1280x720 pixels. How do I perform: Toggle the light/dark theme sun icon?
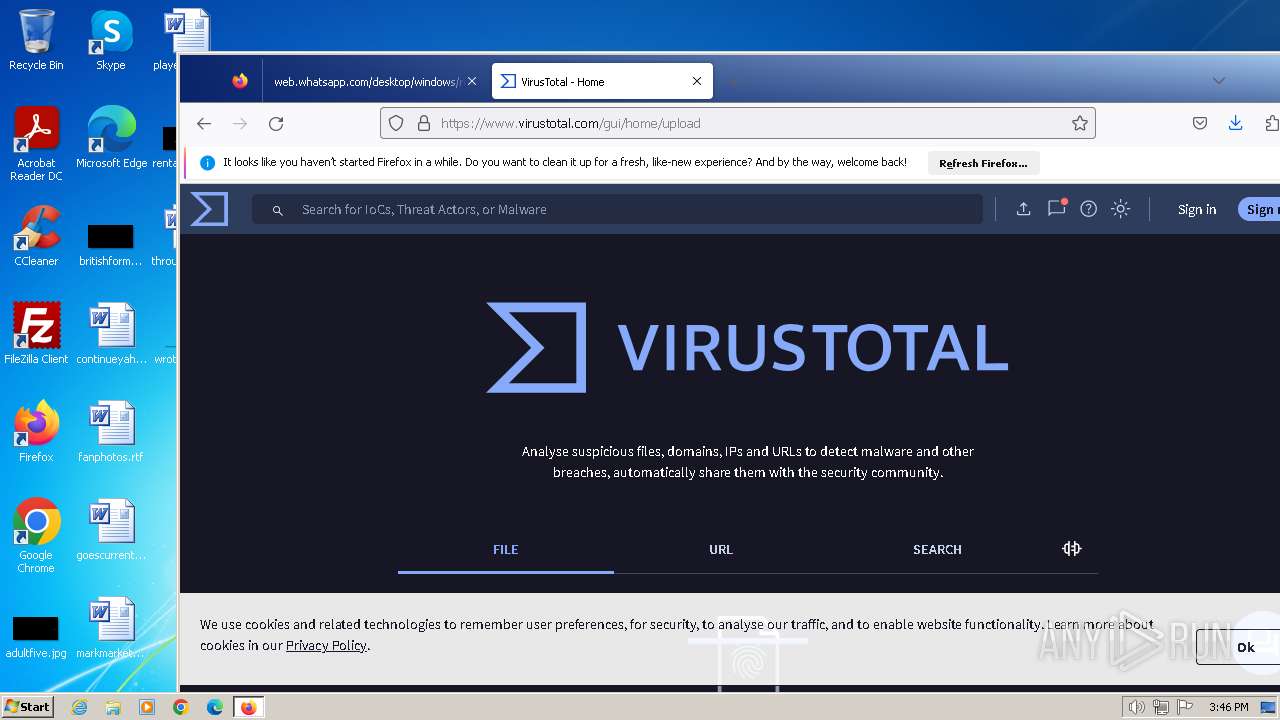pos(1121,209)
